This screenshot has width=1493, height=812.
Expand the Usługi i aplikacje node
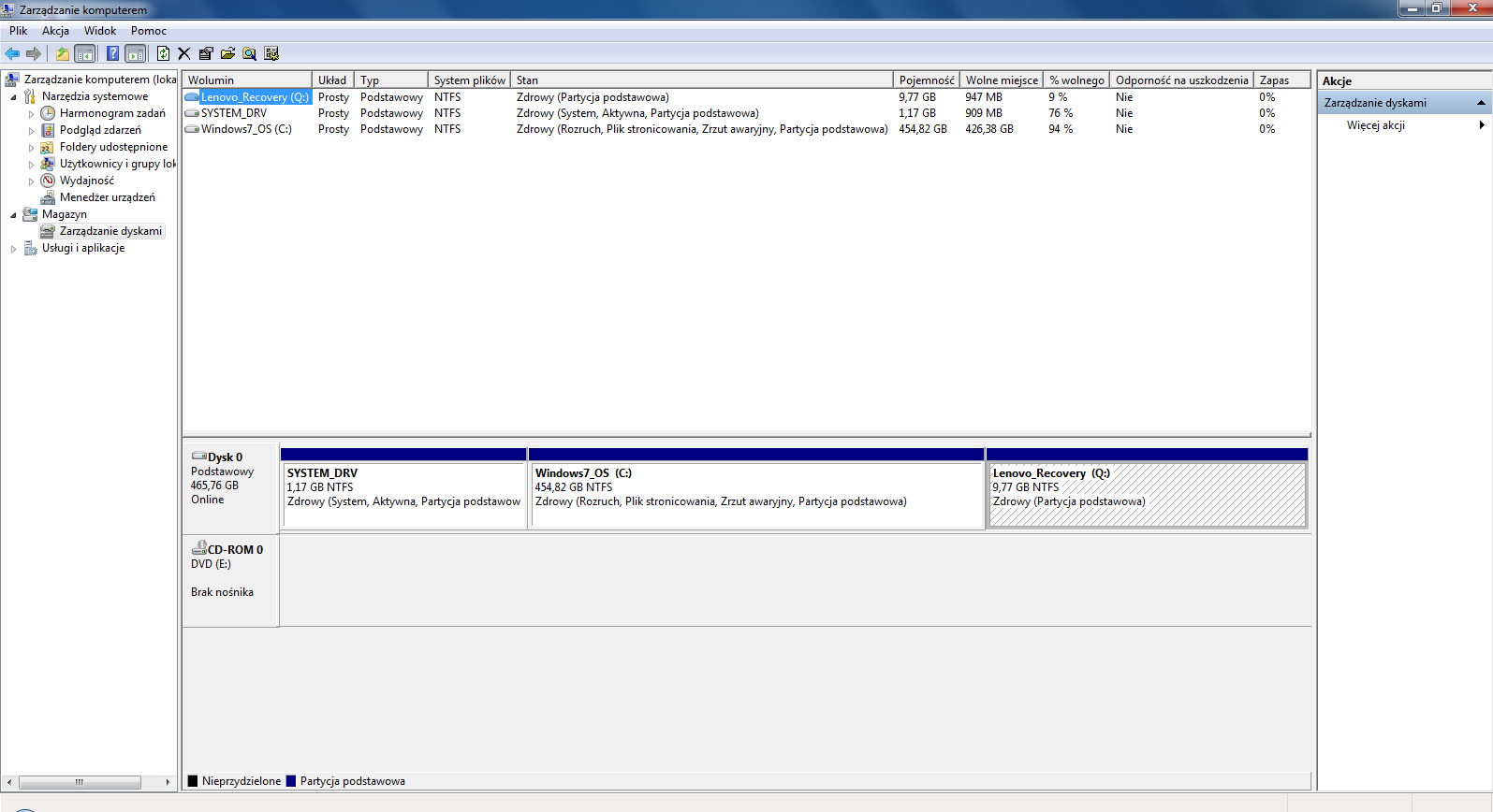13,249
